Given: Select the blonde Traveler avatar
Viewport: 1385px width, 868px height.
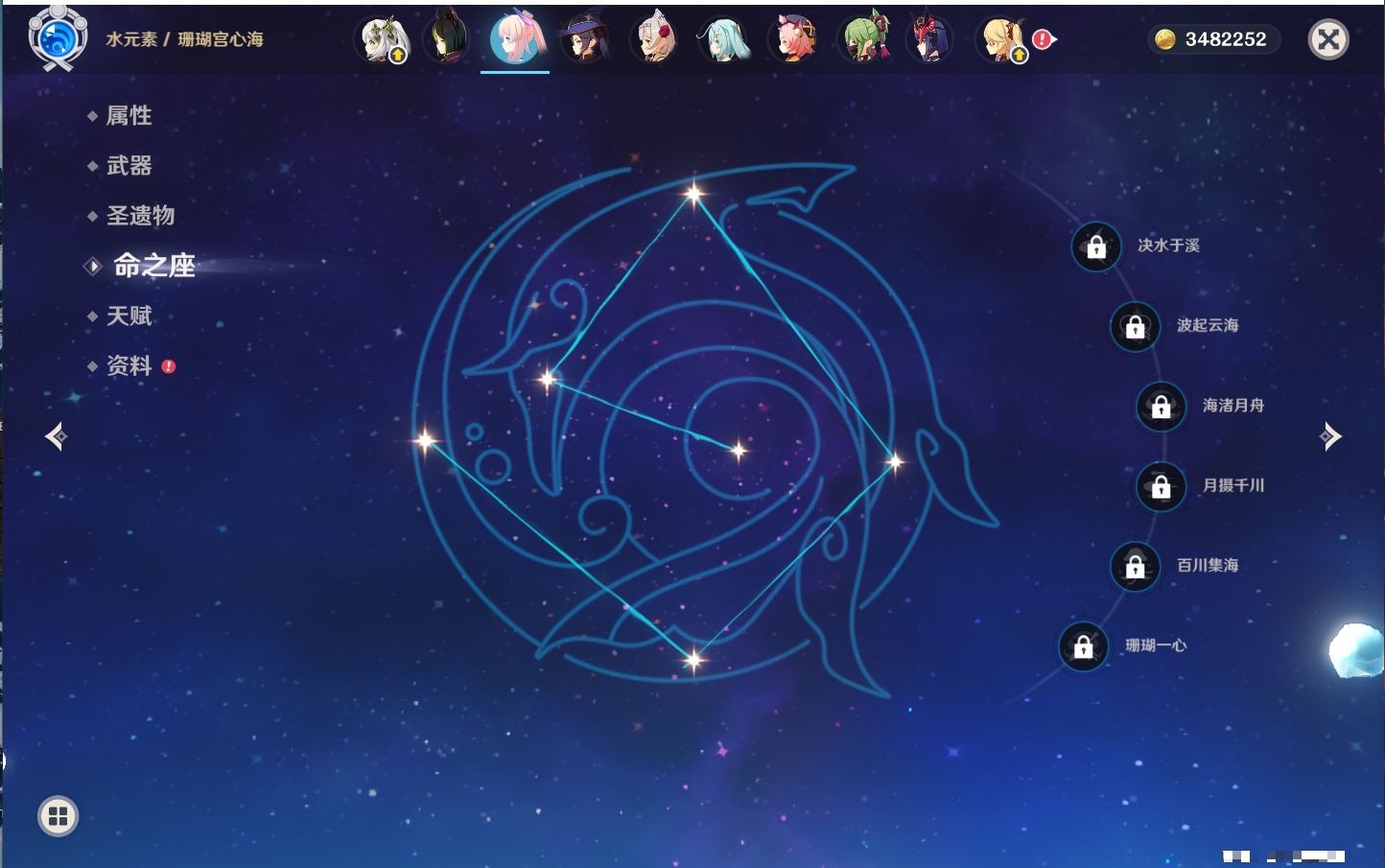Looking at the screenshot, I should (x=1001, y=39).
